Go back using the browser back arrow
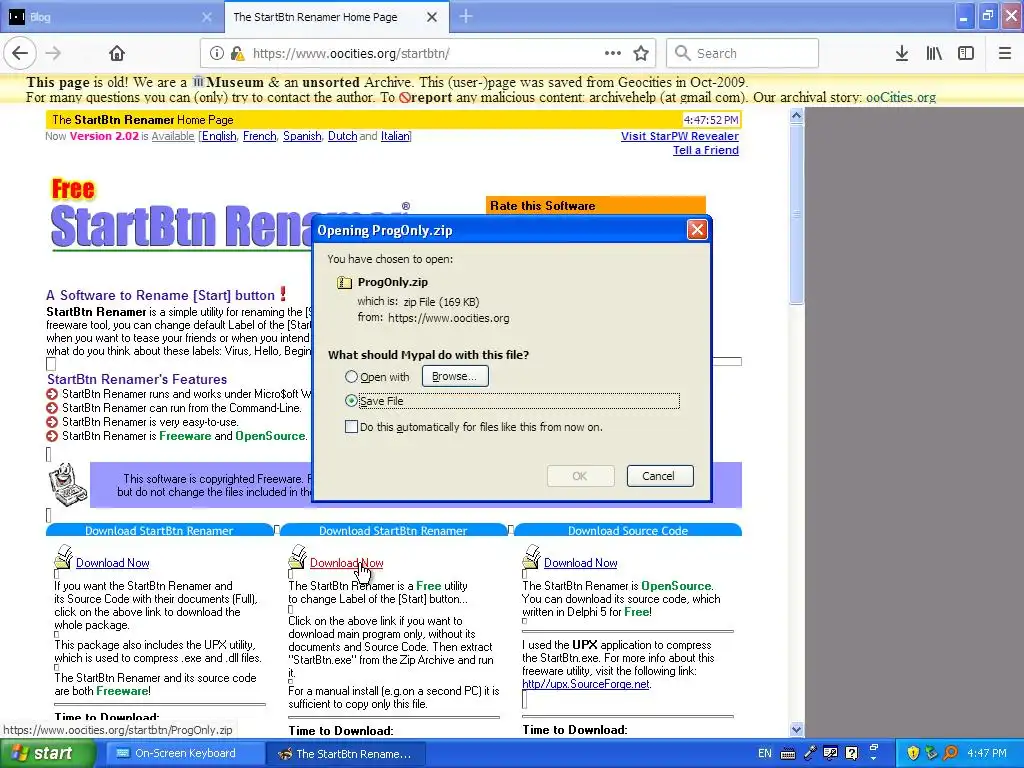 tap(20, 53)
